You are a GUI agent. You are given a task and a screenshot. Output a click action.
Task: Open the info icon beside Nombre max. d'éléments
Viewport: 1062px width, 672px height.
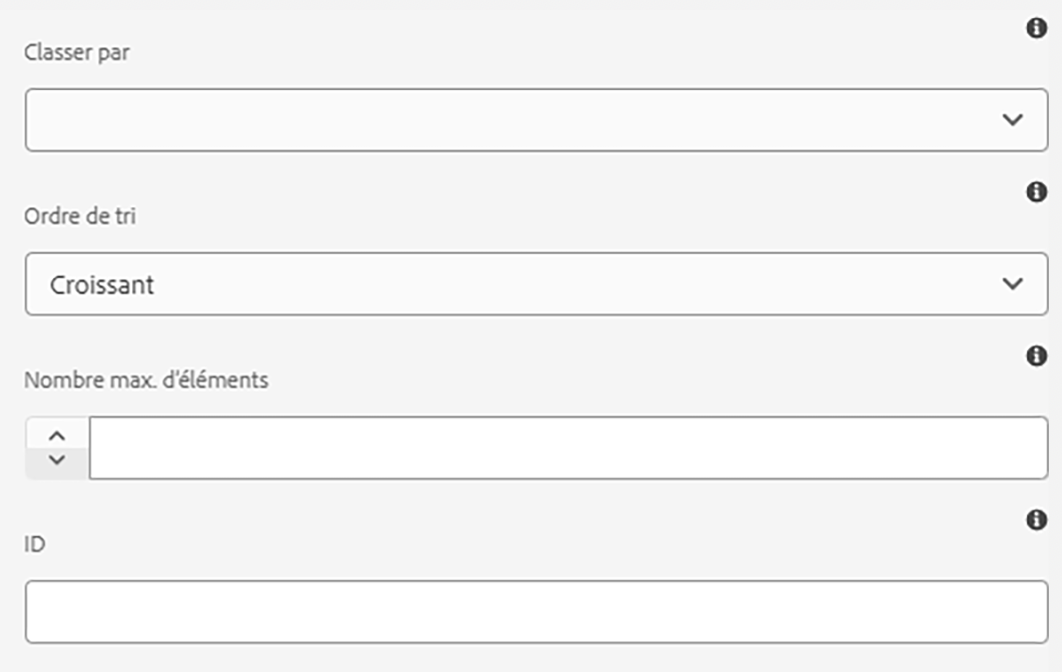[x=1037, y=355]
